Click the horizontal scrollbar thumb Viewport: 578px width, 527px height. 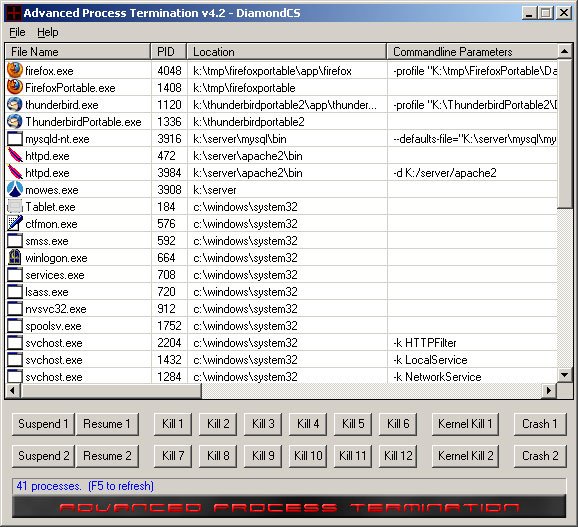[111, 390]
